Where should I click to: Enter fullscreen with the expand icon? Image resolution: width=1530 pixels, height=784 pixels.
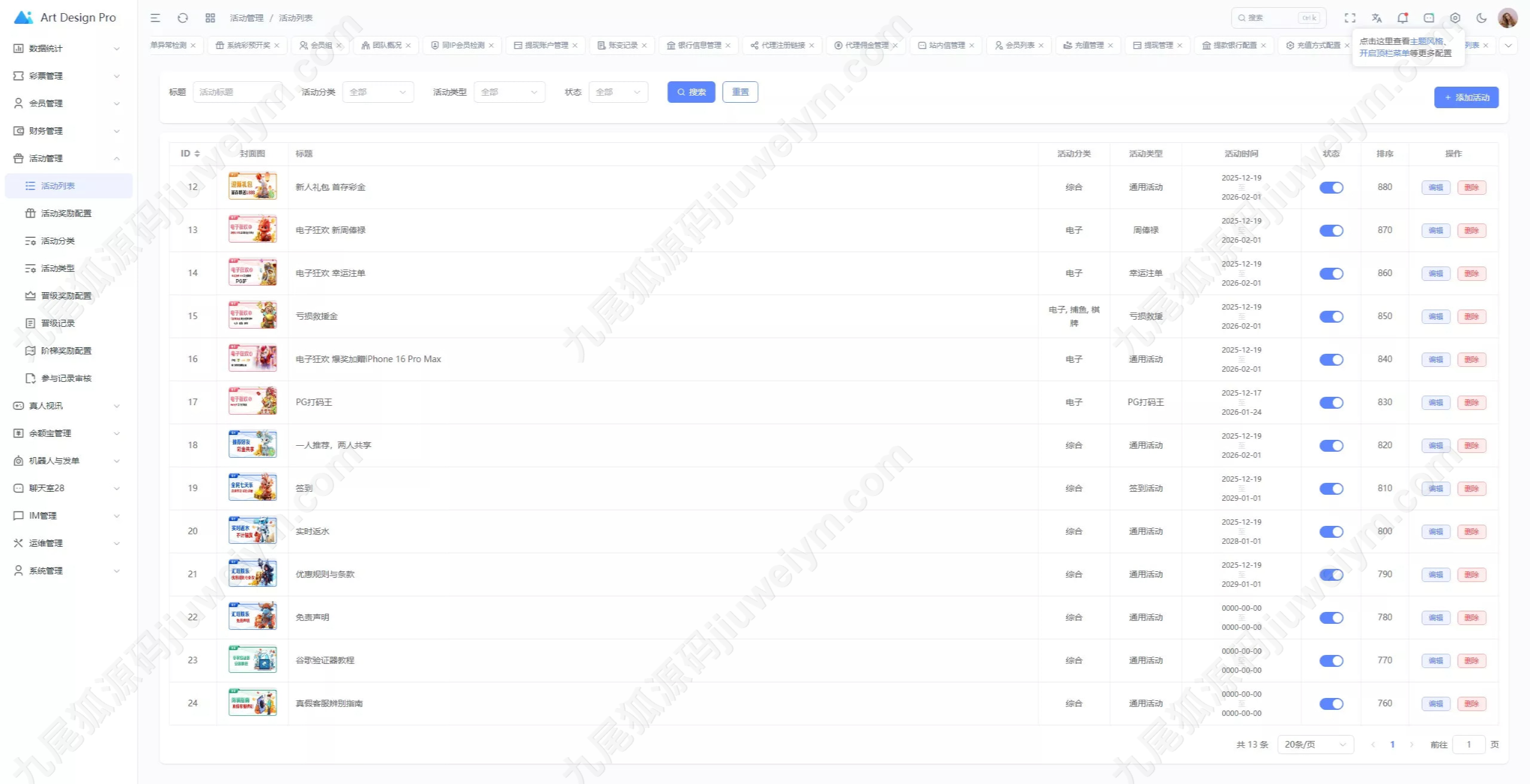[1350, 18]
